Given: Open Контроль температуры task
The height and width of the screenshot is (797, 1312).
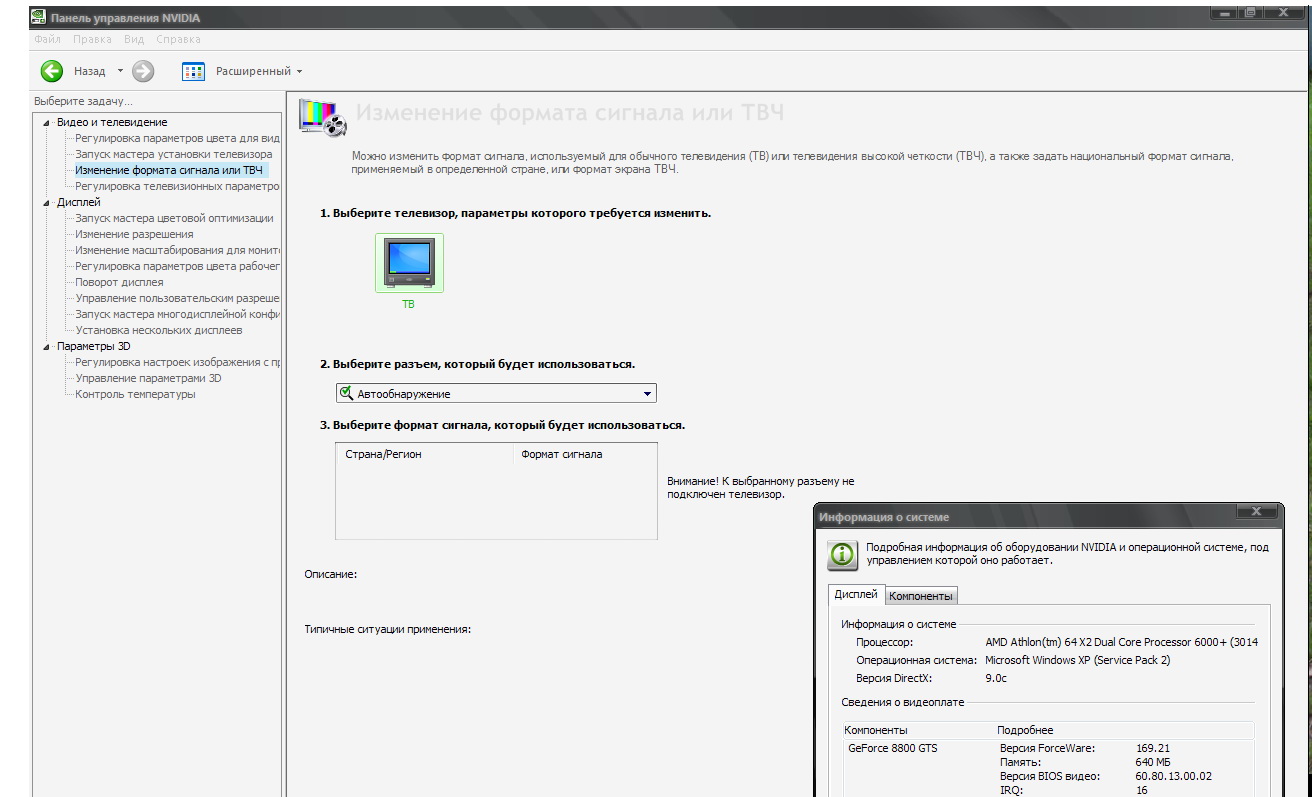Looking at the screenshot, I should click(x=135, y=394).
